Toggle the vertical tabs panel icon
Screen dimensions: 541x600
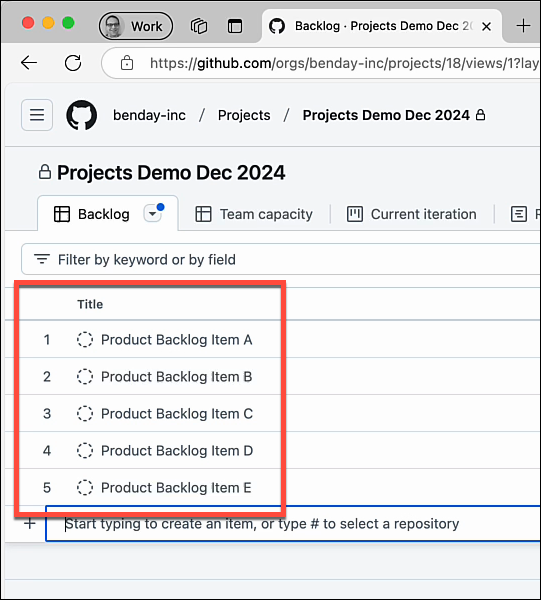pyautogui.click(x=235, y=26)
